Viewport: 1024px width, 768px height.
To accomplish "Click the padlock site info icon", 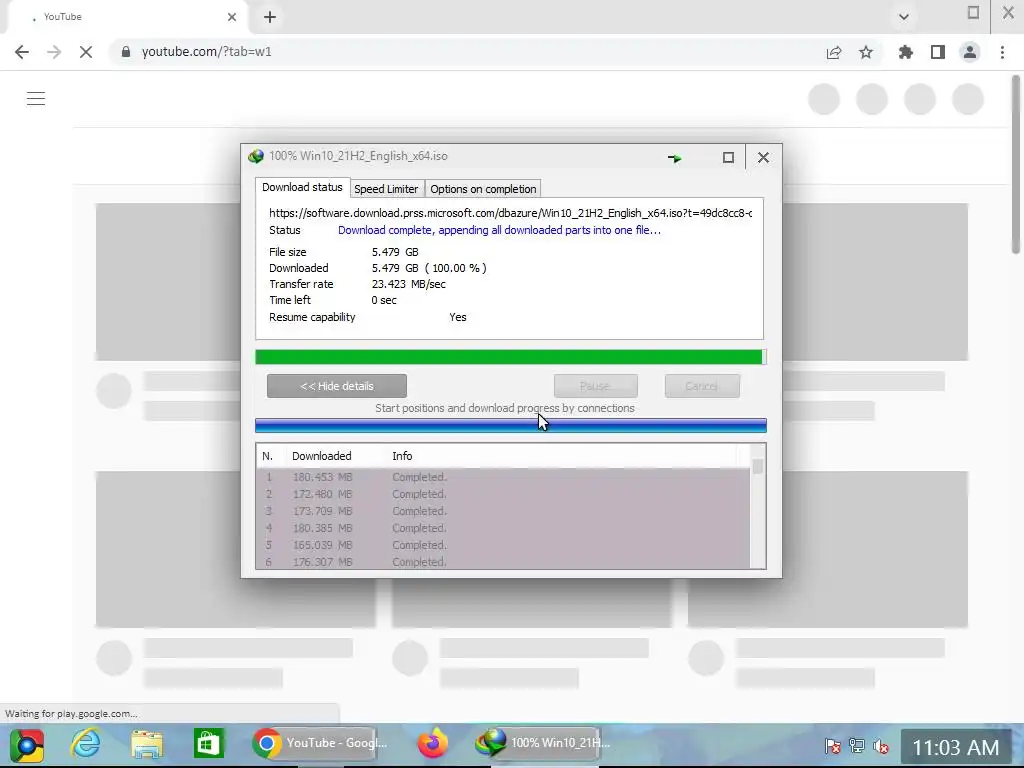I will coord(125,52).
